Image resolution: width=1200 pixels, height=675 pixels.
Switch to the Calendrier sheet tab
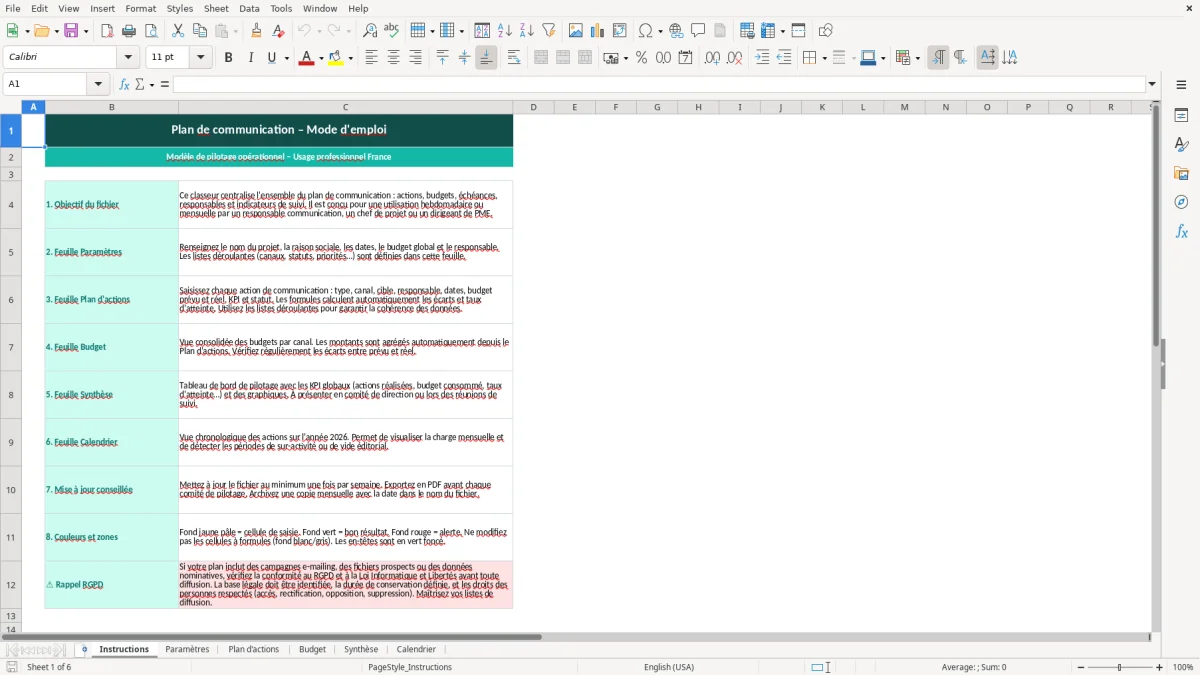tap(416, 649)
